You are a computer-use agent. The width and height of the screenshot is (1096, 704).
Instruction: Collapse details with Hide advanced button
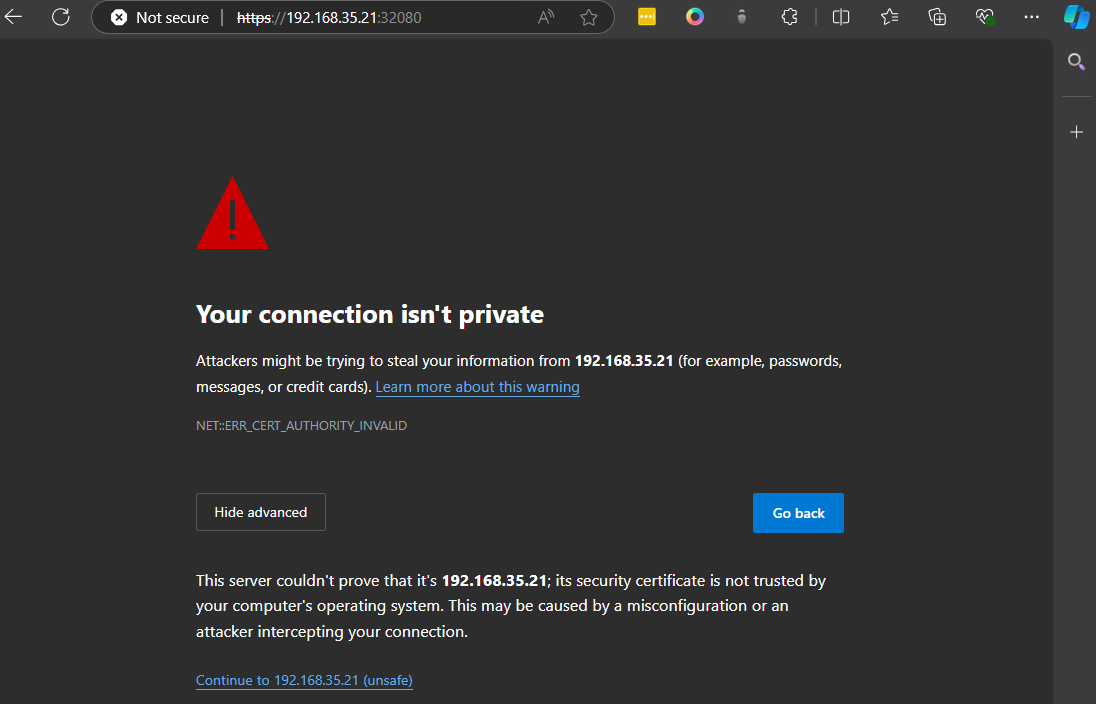click(x=261, y=512)
